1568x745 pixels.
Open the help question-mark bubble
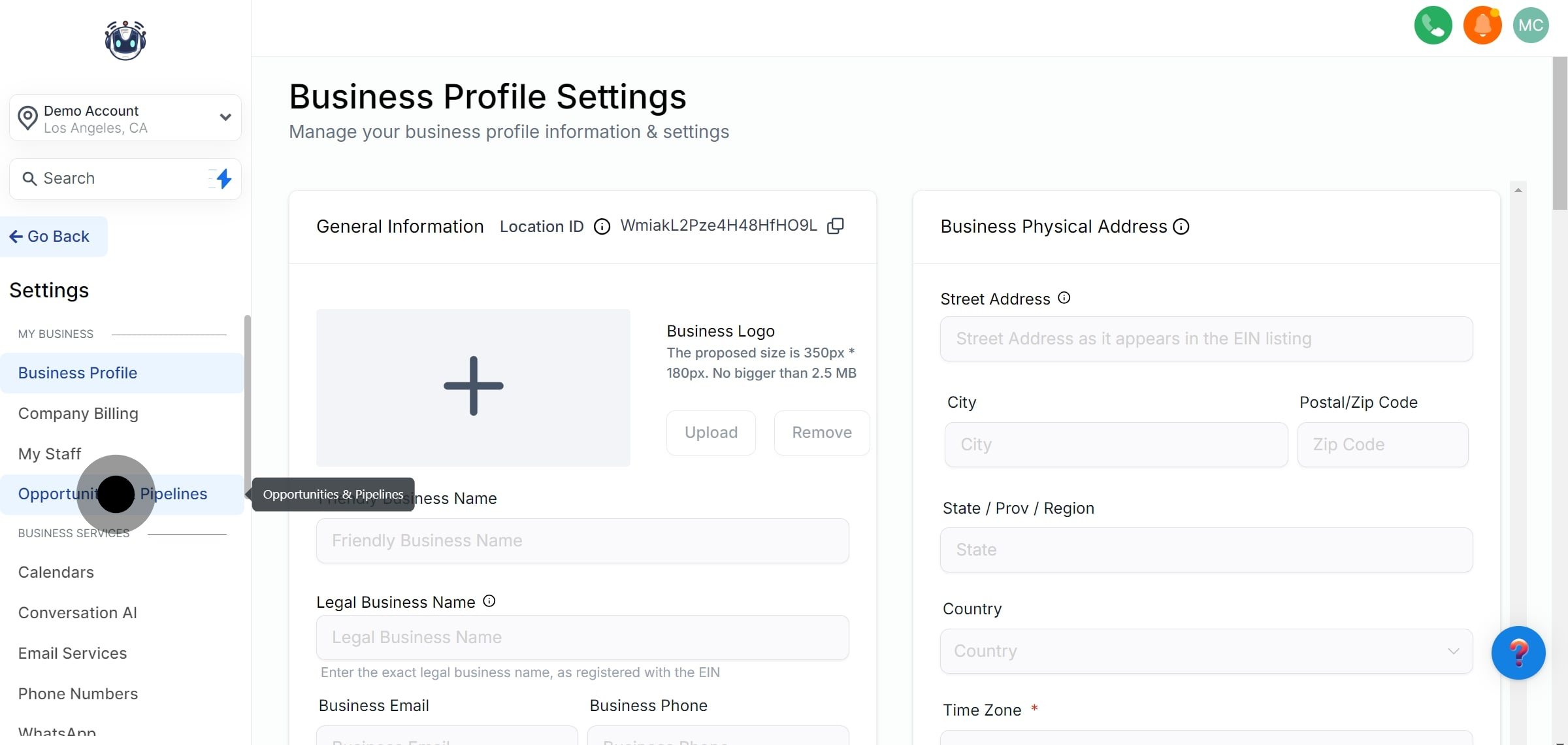[x=1519, y=652]
